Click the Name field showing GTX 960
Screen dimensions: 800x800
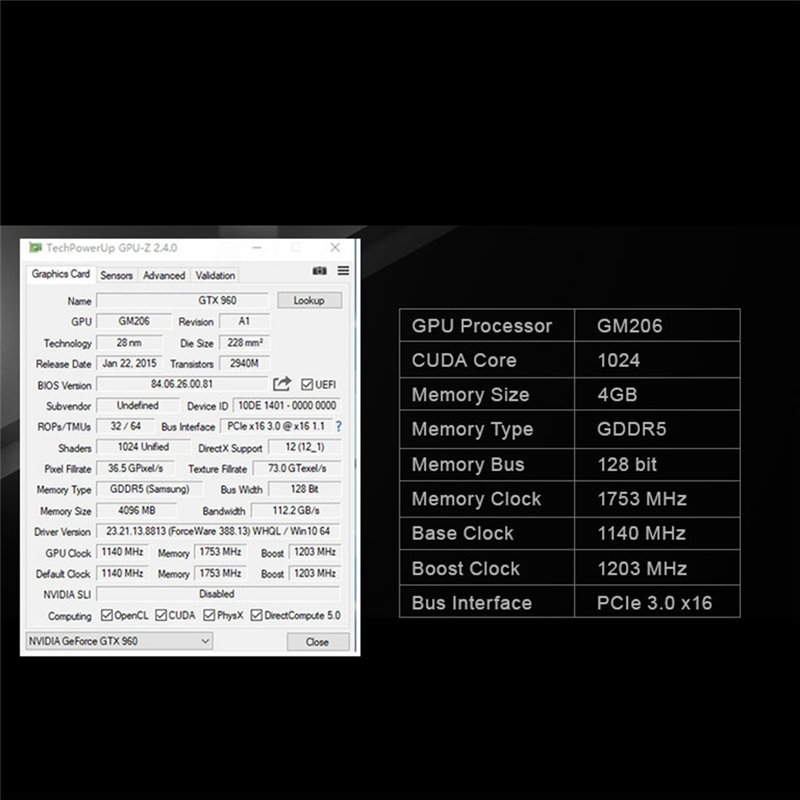[182, 300]
